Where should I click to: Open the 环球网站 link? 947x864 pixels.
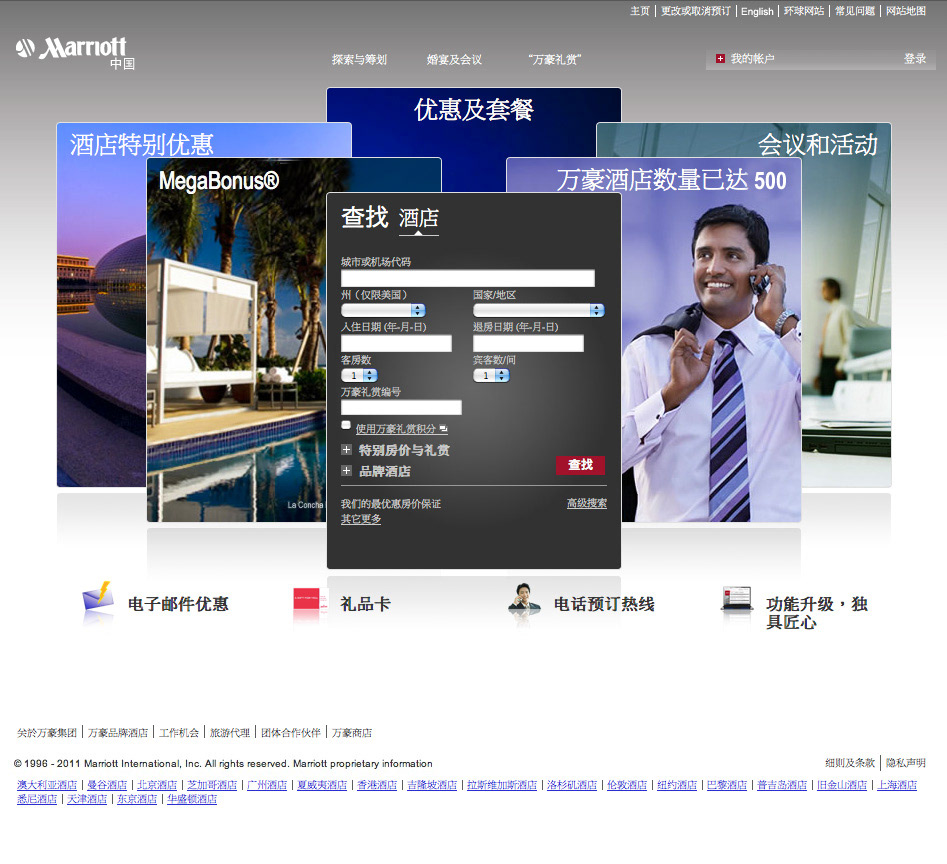804,11
